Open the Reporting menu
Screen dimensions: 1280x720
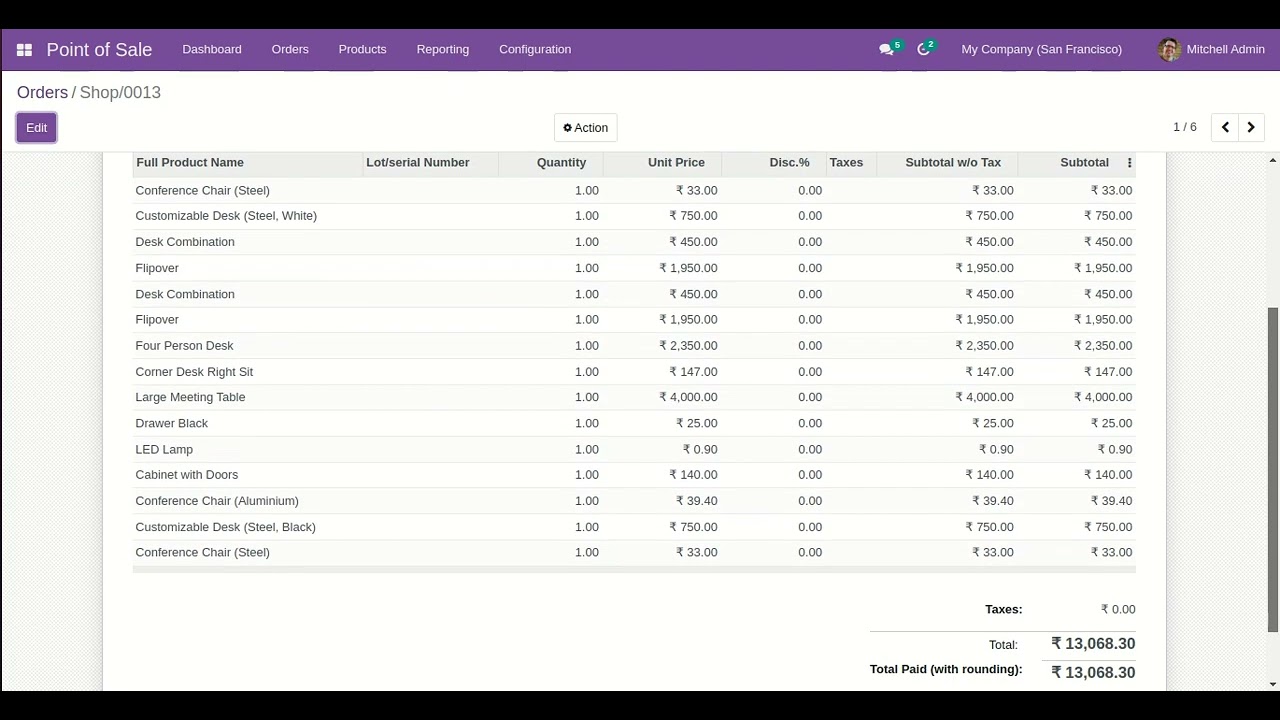click(x=443, y=49)
